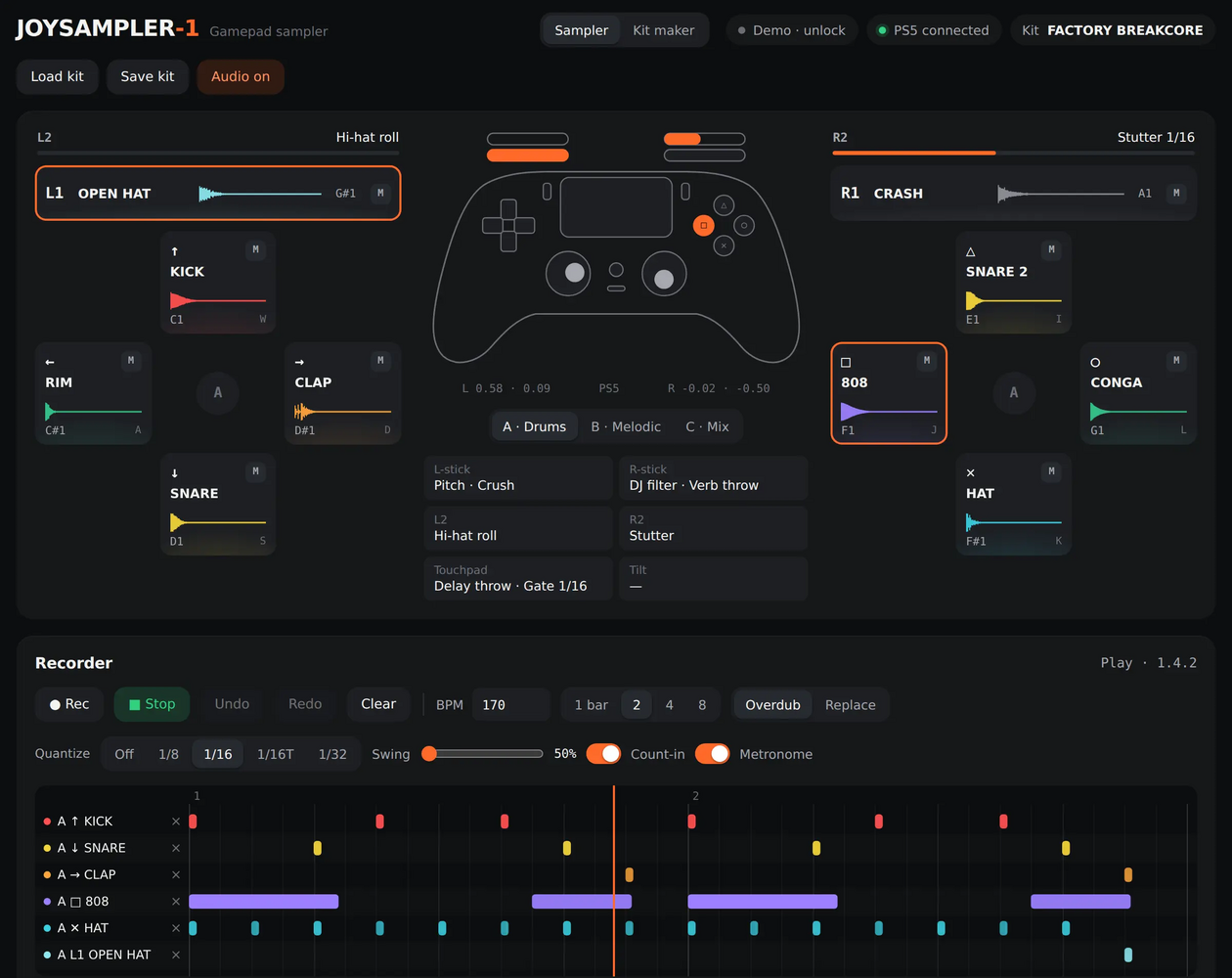Image resolution: width=1232 pixels, height=978 pixels.
Task: Mute the CRASH pad
Action: point(1176,194)
